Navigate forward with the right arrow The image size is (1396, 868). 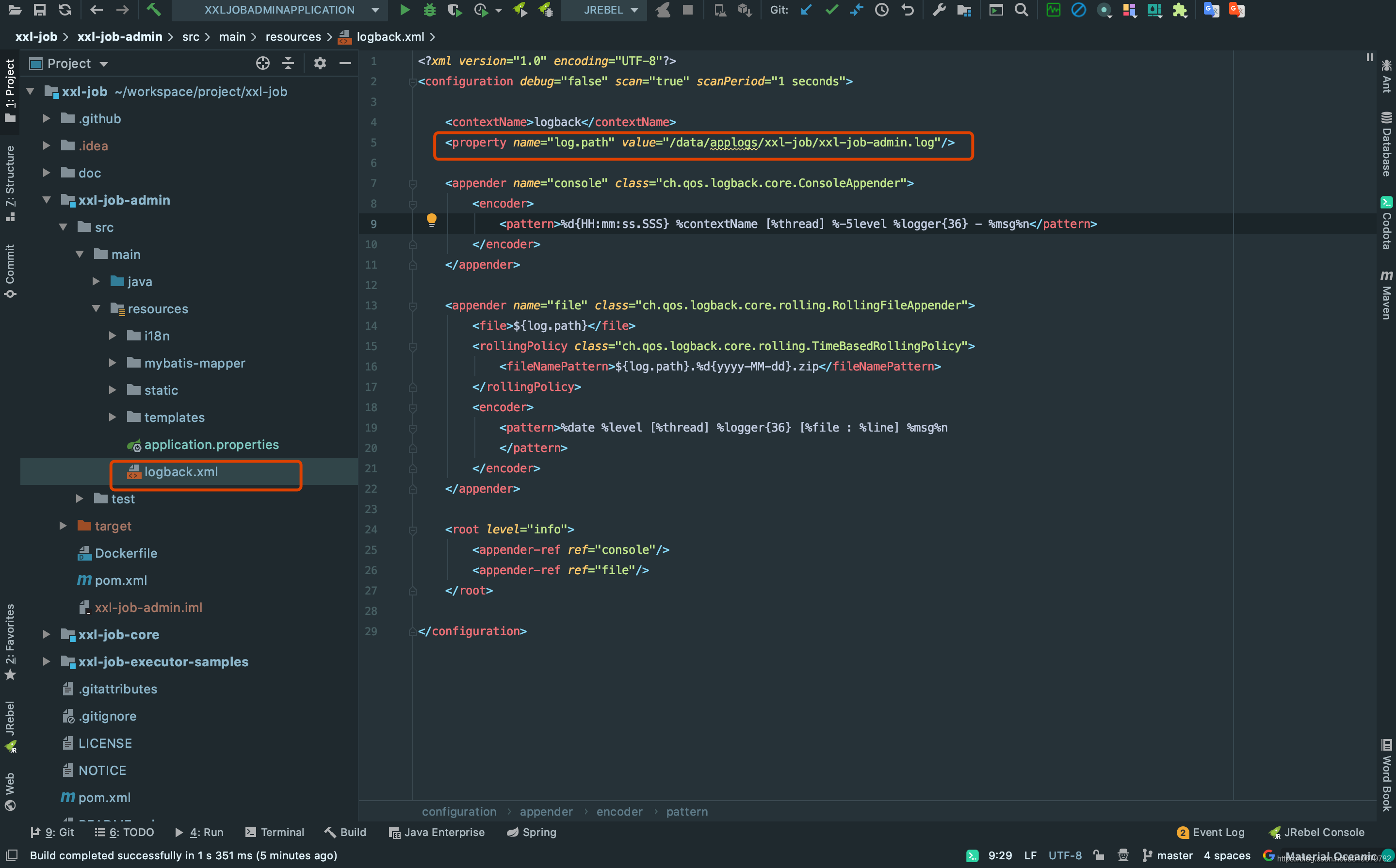[x=122, y=10]
